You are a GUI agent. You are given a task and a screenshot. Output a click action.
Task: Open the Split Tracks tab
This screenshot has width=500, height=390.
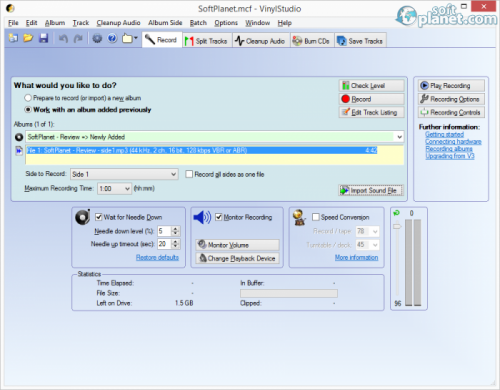coord(207,41)
